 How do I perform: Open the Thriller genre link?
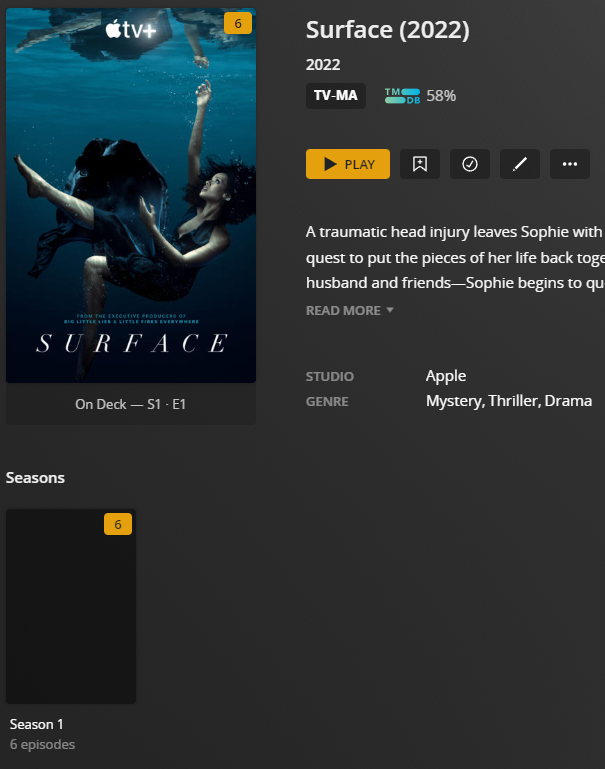tap(513, 401)
